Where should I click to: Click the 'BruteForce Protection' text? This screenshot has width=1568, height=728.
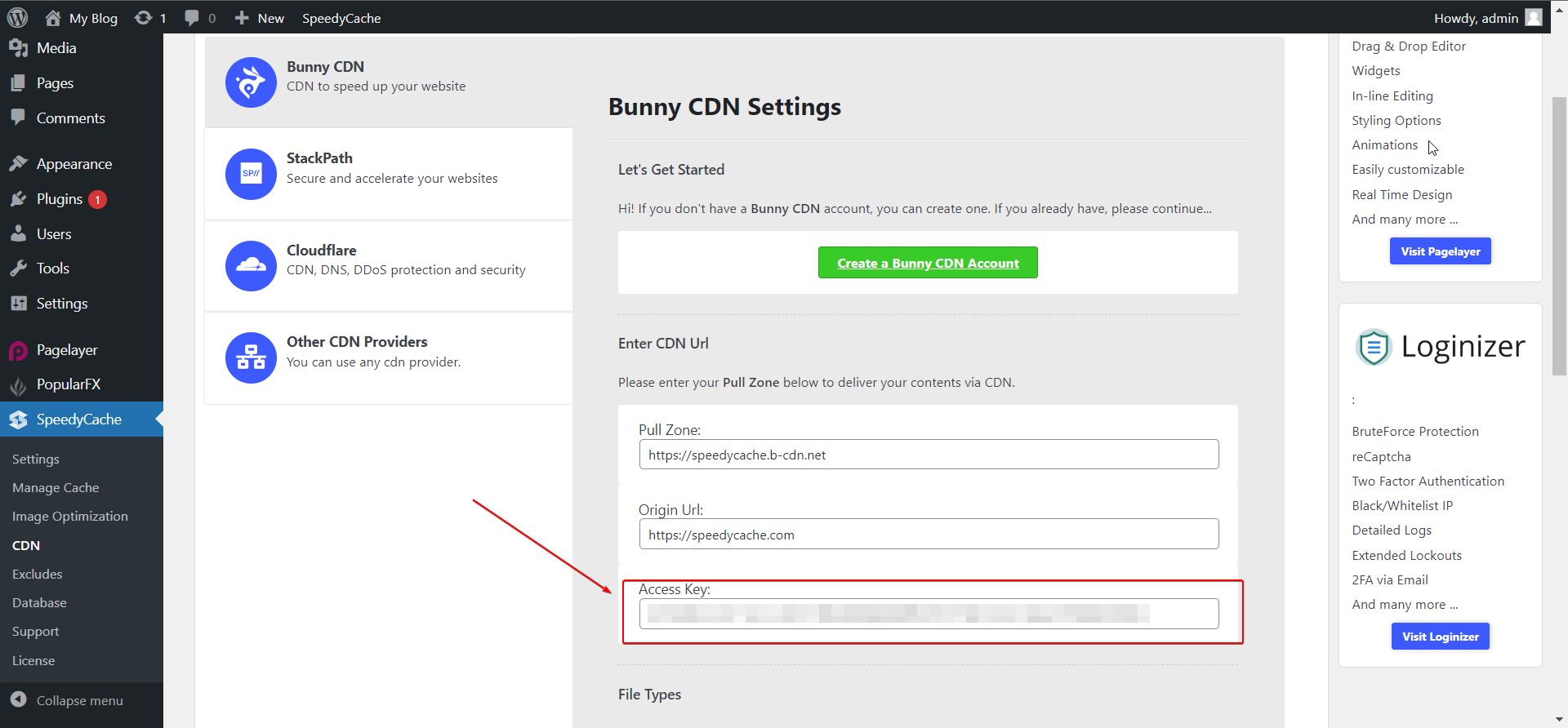pos(1415,431)
